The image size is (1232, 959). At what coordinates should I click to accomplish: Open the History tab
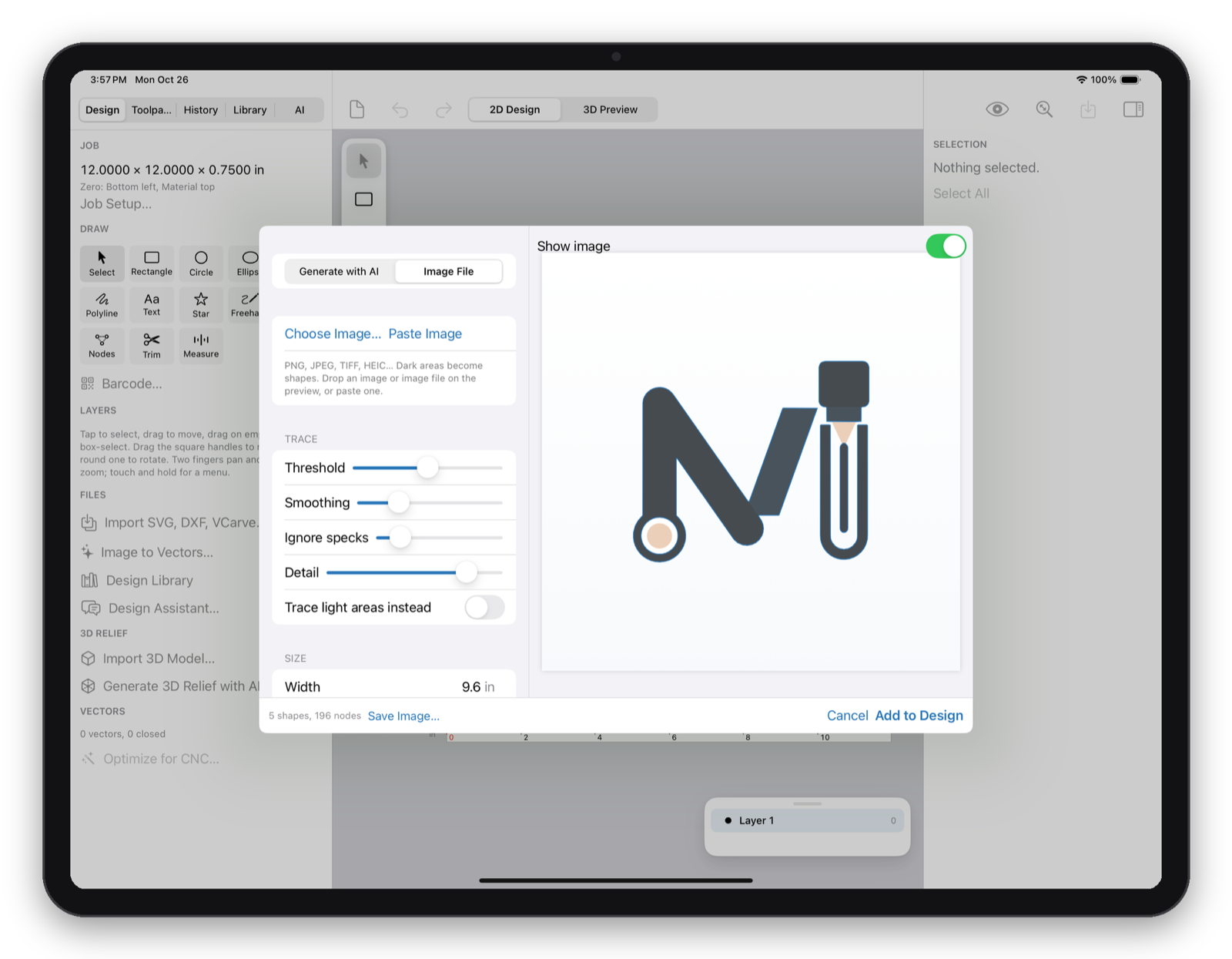tap(200, 110)
